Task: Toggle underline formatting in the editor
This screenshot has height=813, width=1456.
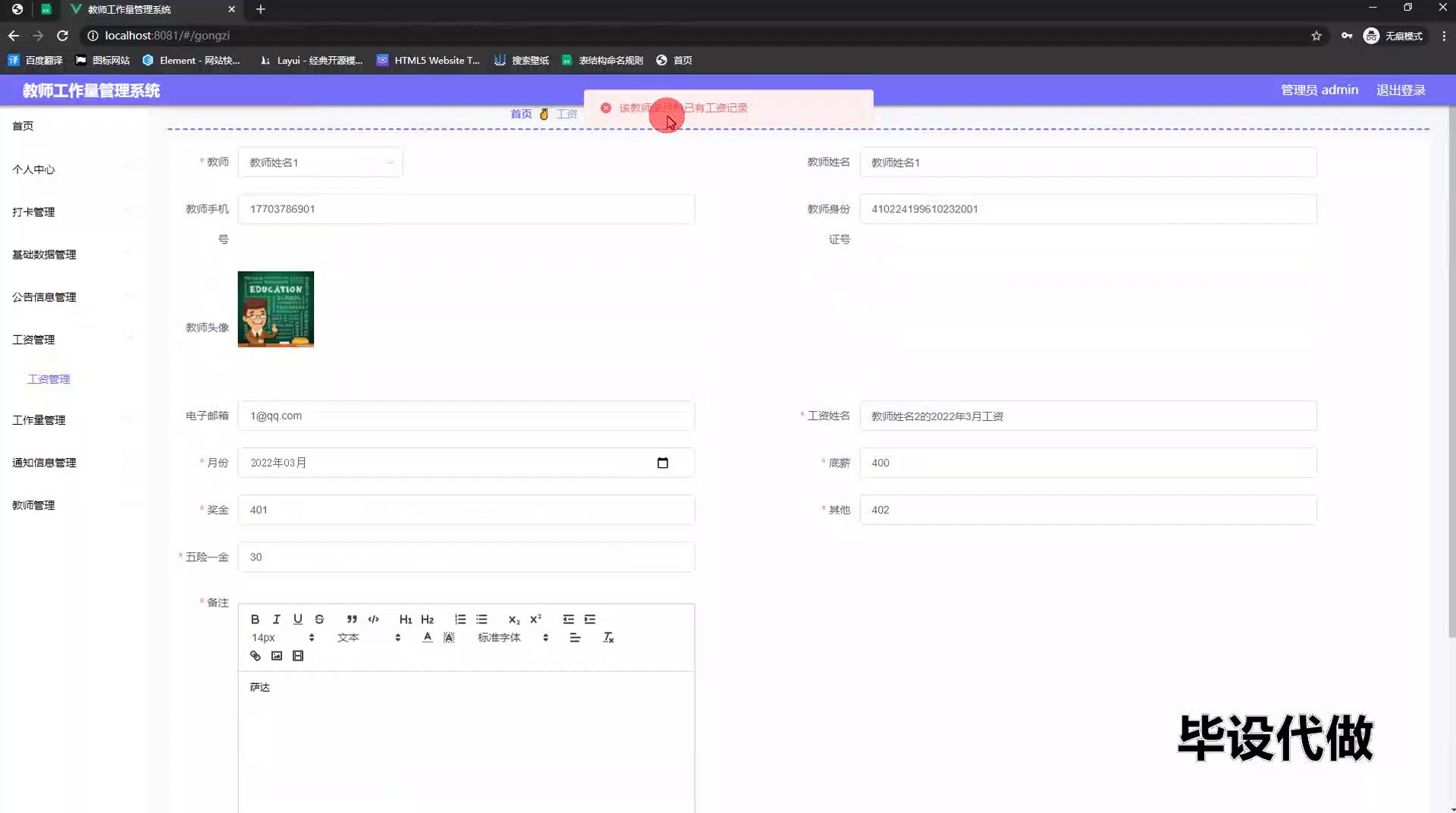Action: tap(297, 619)
